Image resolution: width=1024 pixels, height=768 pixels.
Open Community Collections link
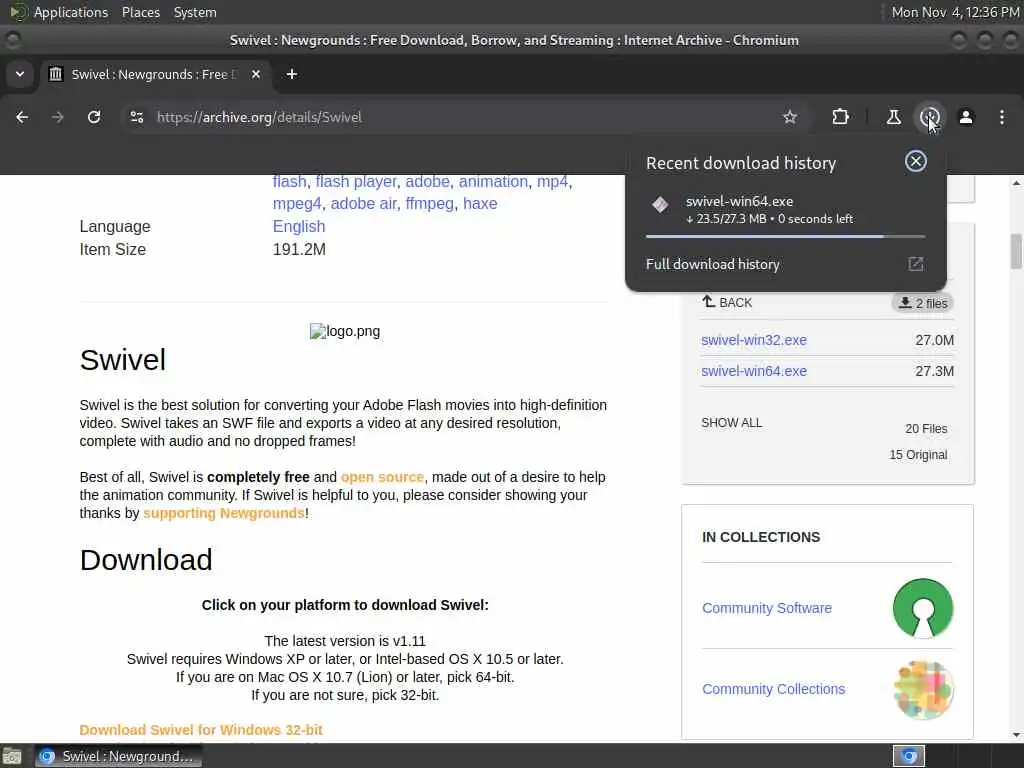pos(773,689)
